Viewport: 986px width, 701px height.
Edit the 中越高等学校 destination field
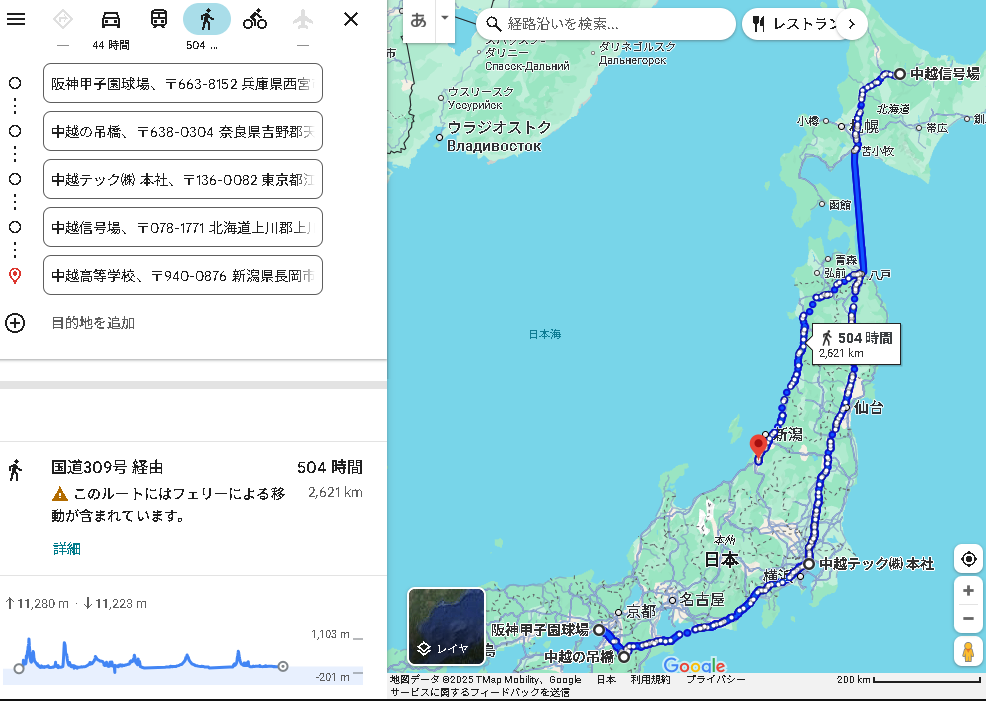pyautogui.click(x=183, y=275)
